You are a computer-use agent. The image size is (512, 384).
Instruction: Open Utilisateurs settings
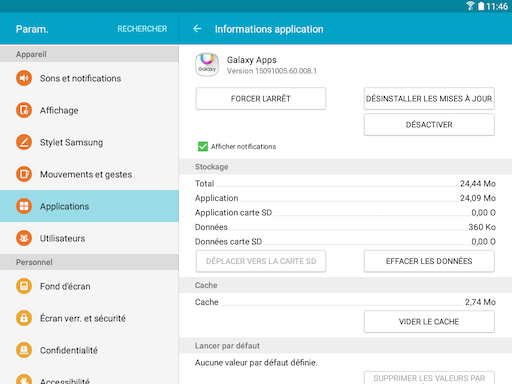point(89,238)
